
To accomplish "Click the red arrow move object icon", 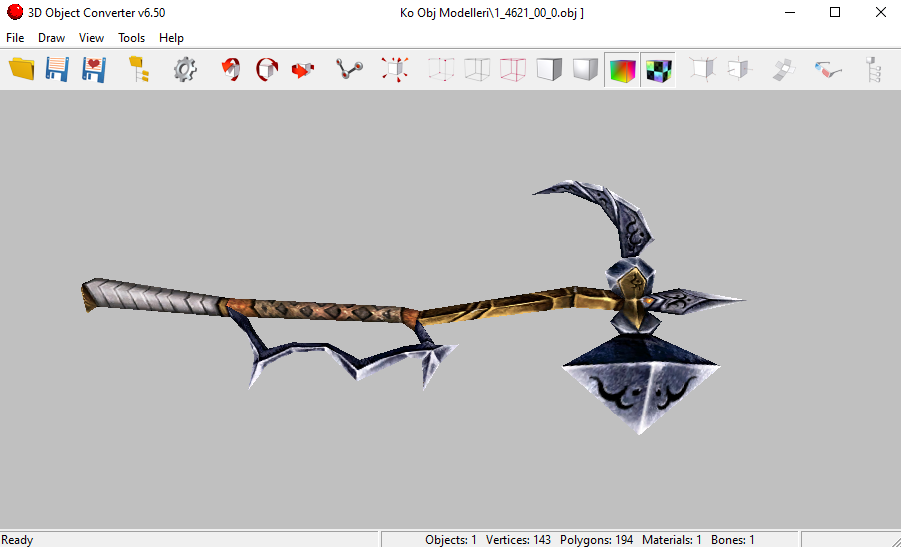I will pos(303,70).
